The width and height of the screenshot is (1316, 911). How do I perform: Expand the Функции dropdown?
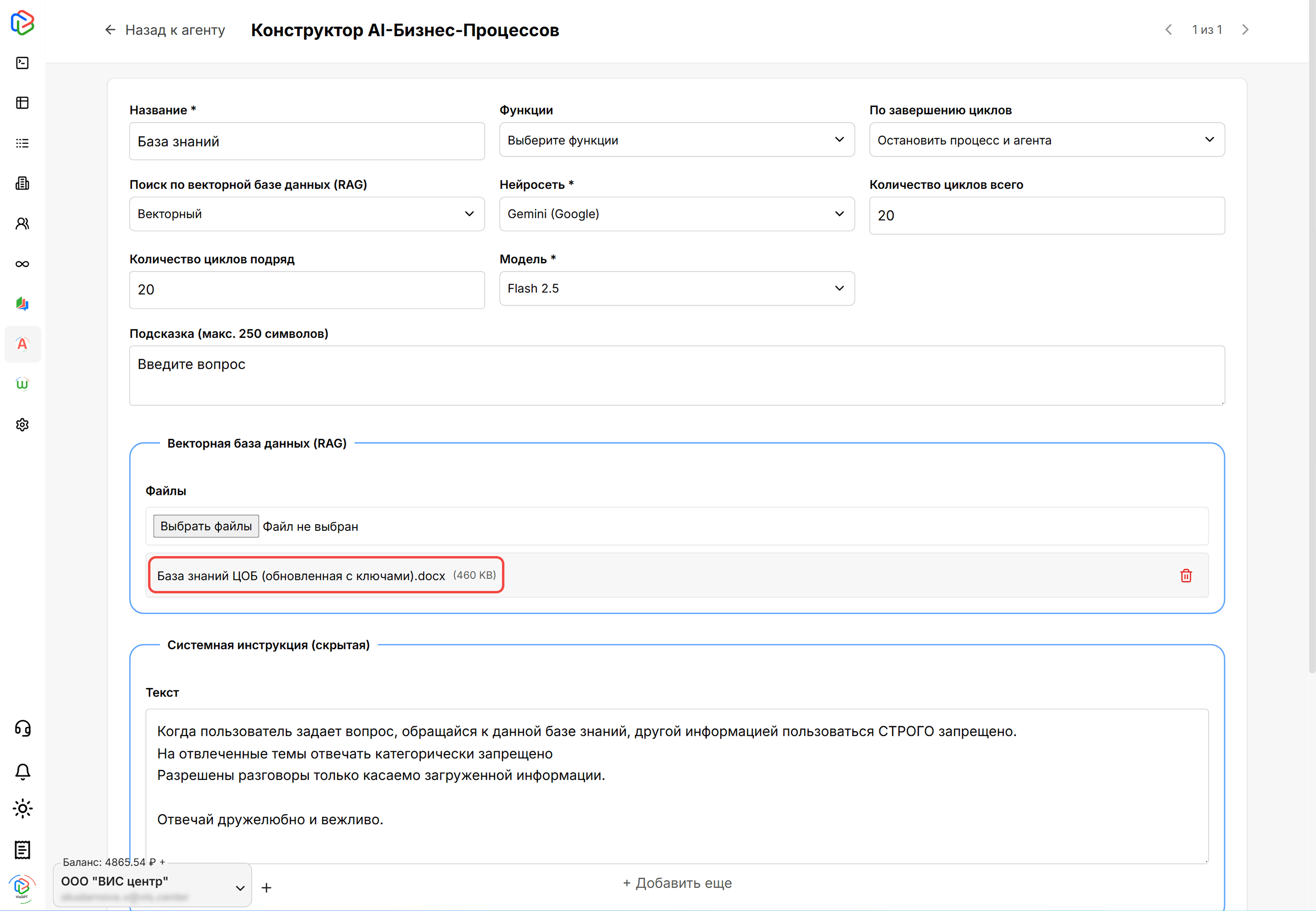click(677, 140)
